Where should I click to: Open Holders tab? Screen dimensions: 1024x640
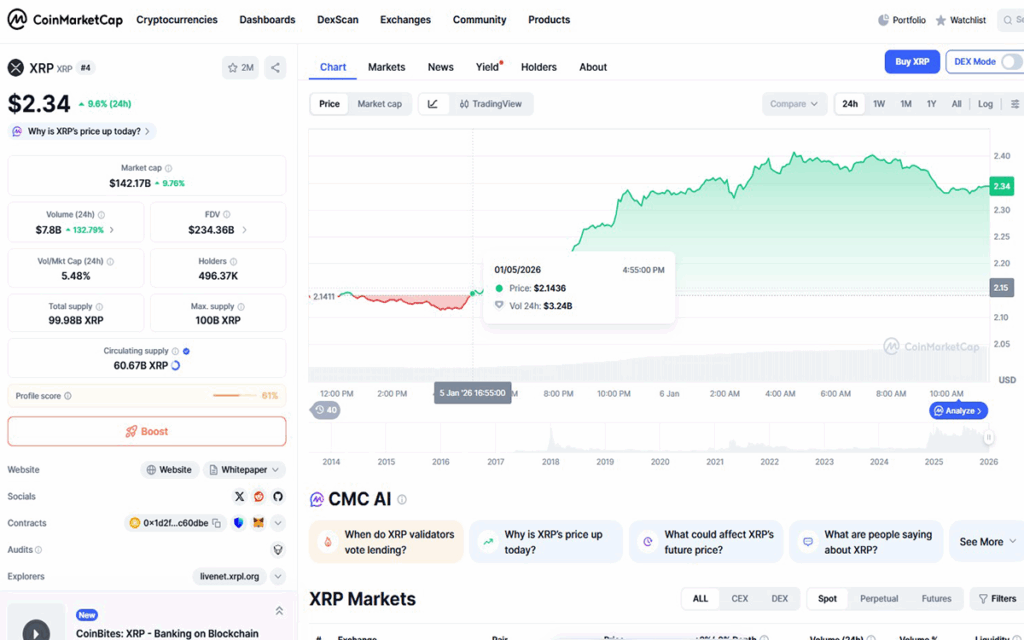point(539,67)
